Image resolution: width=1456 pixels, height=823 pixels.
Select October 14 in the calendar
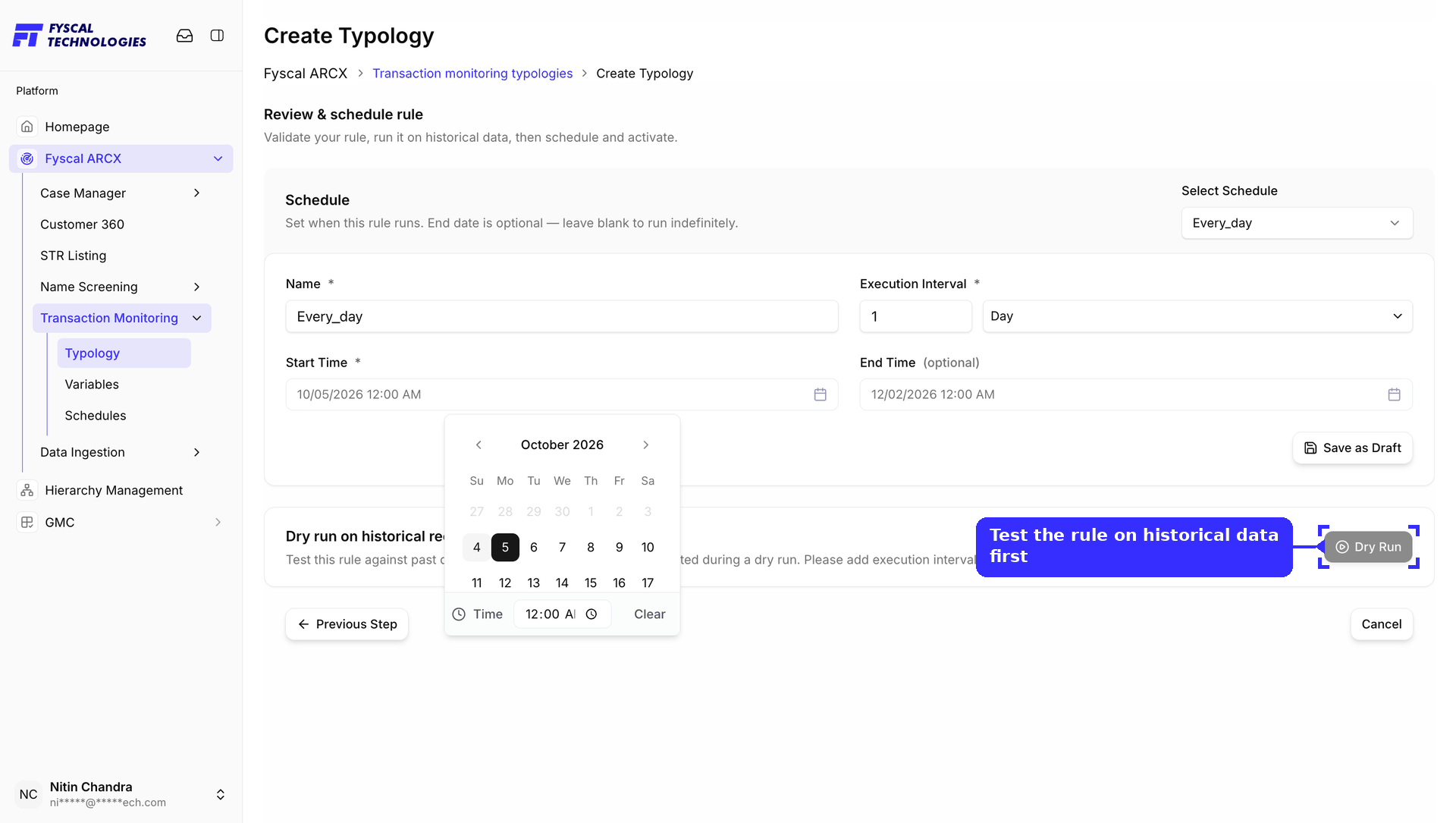coord(562,583)
